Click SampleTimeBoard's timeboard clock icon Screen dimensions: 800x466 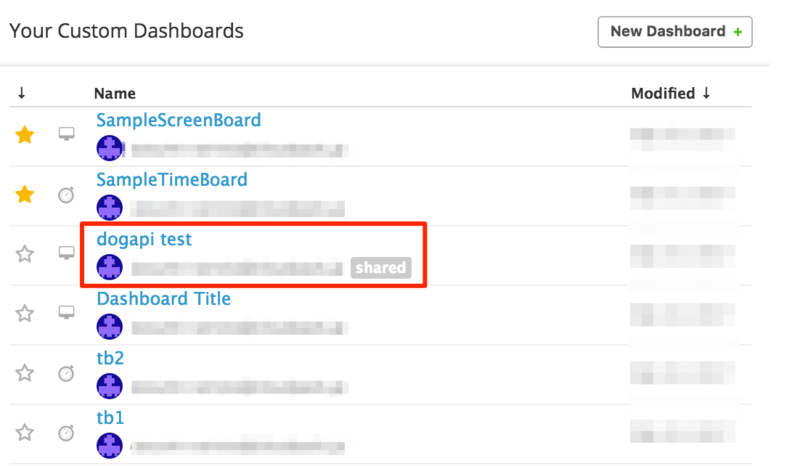pyautogui.click(x=66, y=194)
